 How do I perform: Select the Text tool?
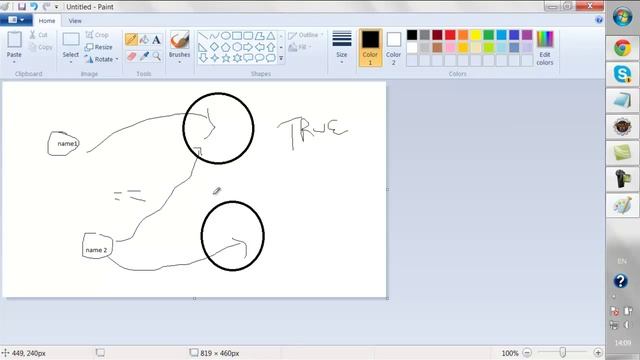(x=156, y=40)
